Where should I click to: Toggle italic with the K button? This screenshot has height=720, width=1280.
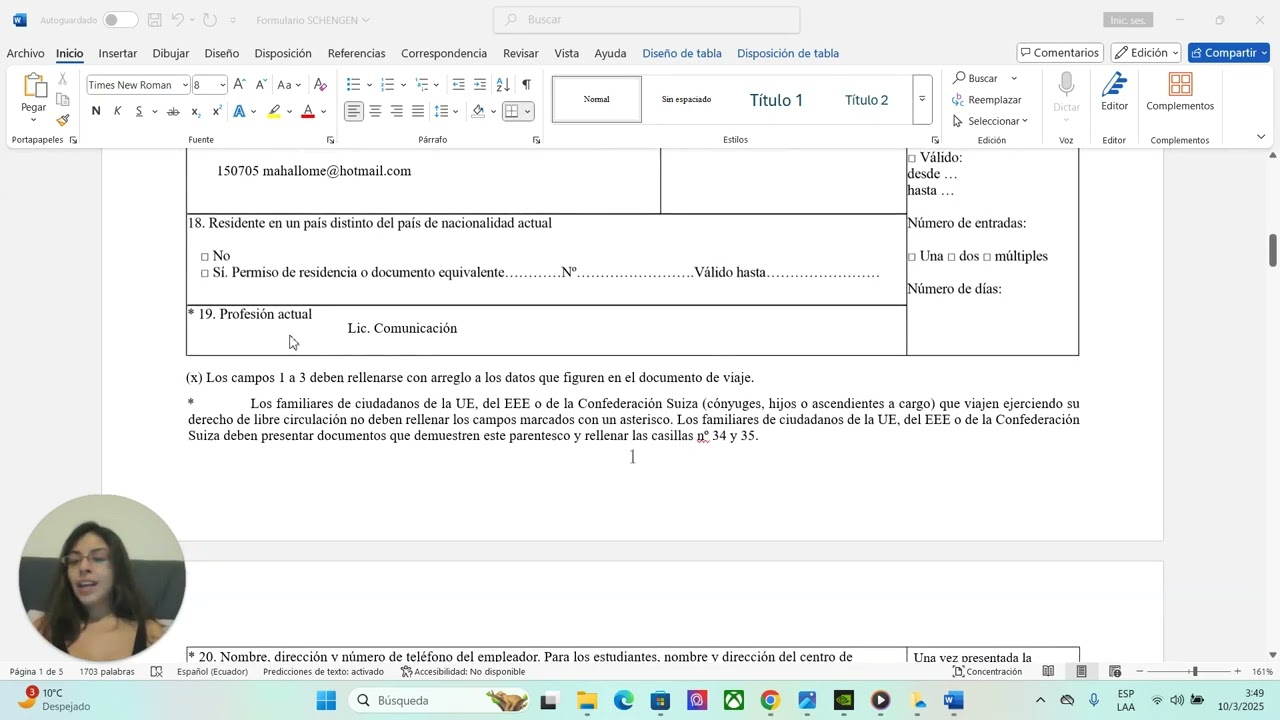point(117,111)
